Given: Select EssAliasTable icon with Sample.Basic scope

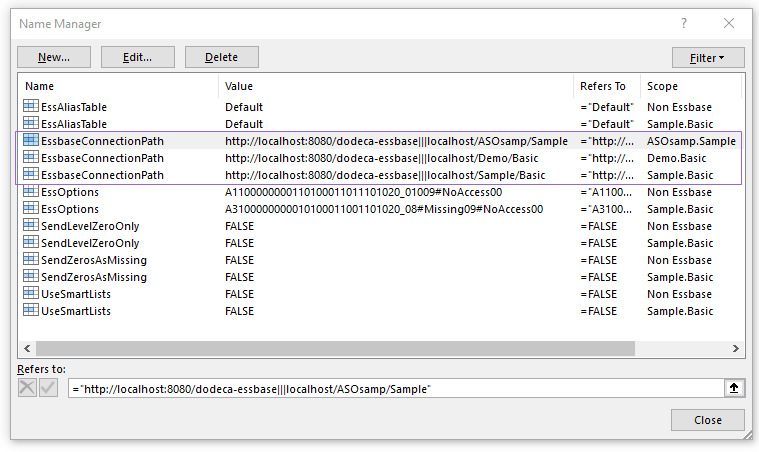Looking at the screenshot, I should pos(30,123).
